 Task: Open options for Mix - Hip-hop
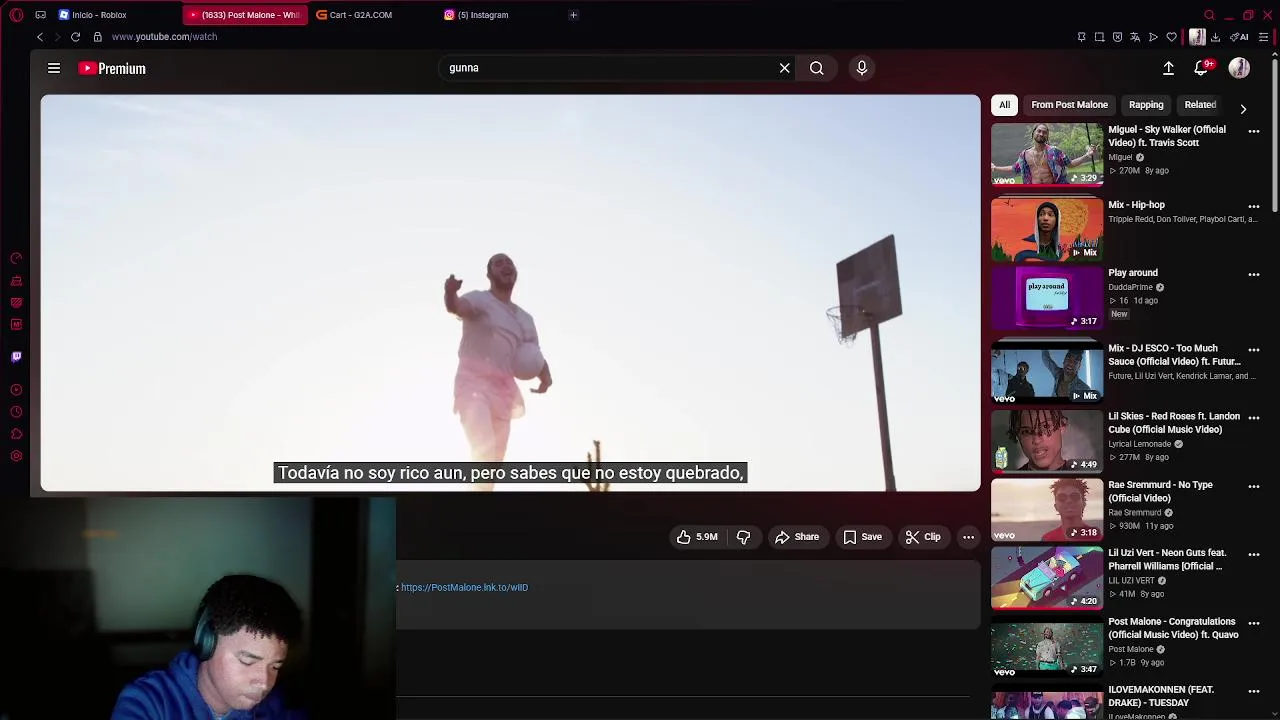click(1254, 207)
